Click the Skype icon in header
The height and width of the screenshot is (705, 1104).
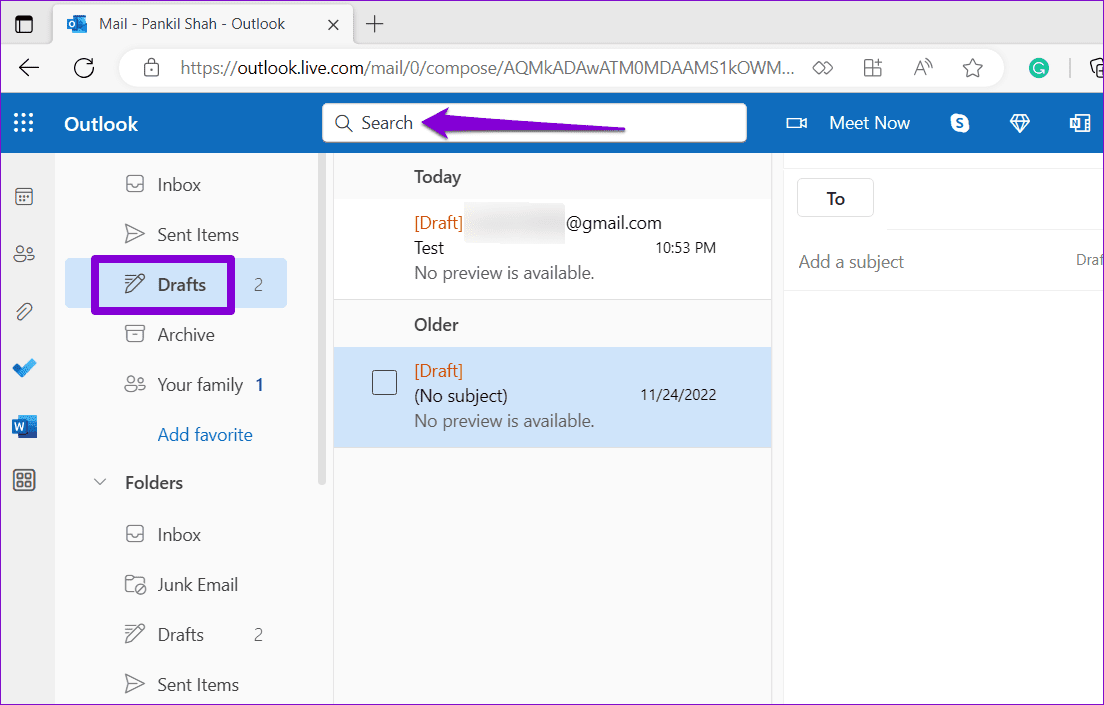point(960,123)
